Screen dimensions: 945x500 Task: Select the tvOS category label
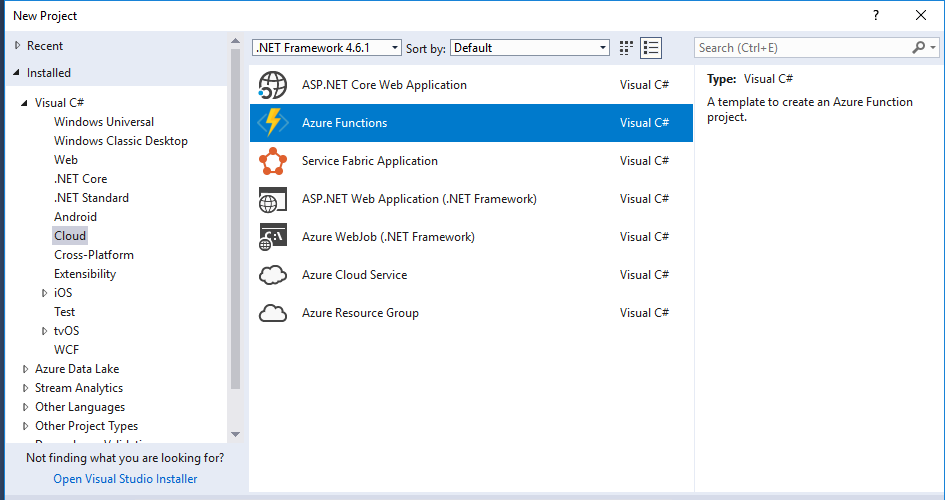point(66,331)
